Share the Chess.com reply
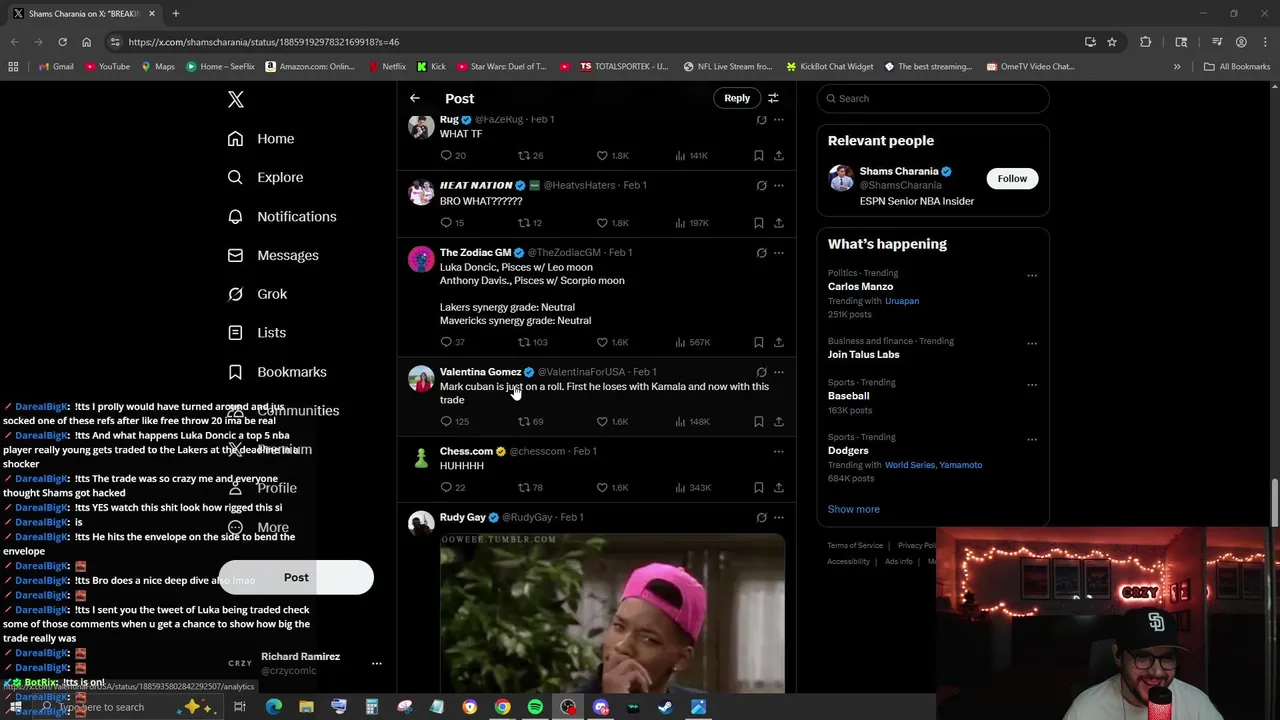Viewport: 1280px width, 720px height. click(x=779, y=488)
